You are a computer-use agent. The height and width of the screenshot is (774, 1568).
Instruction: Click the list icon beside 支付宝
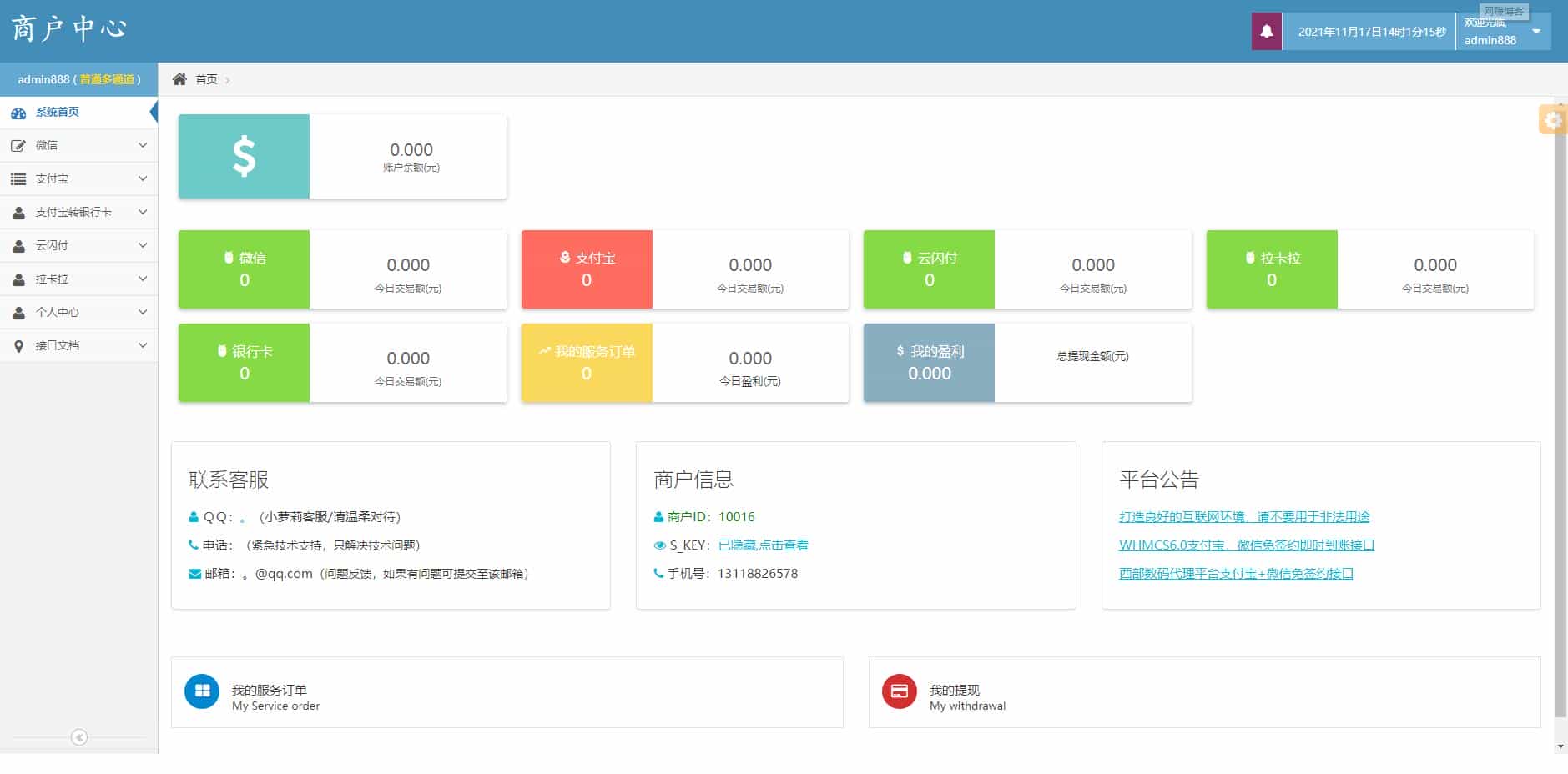point(18,179)
